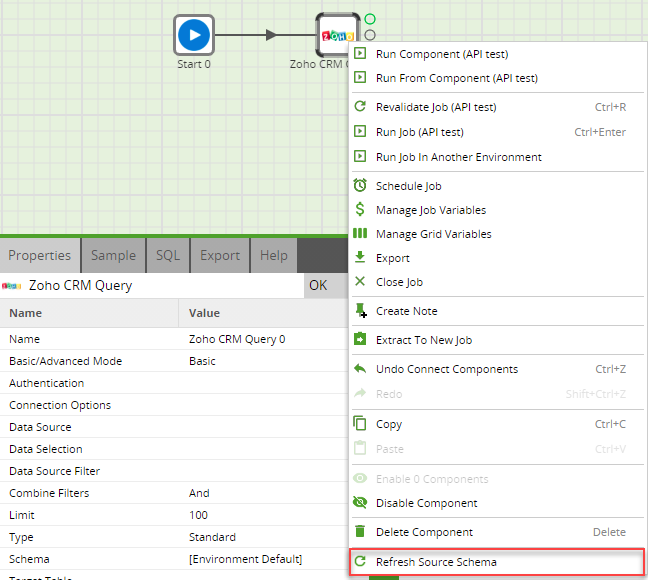
Task: Click the Export download arrow icon
Action: (360, 257)
